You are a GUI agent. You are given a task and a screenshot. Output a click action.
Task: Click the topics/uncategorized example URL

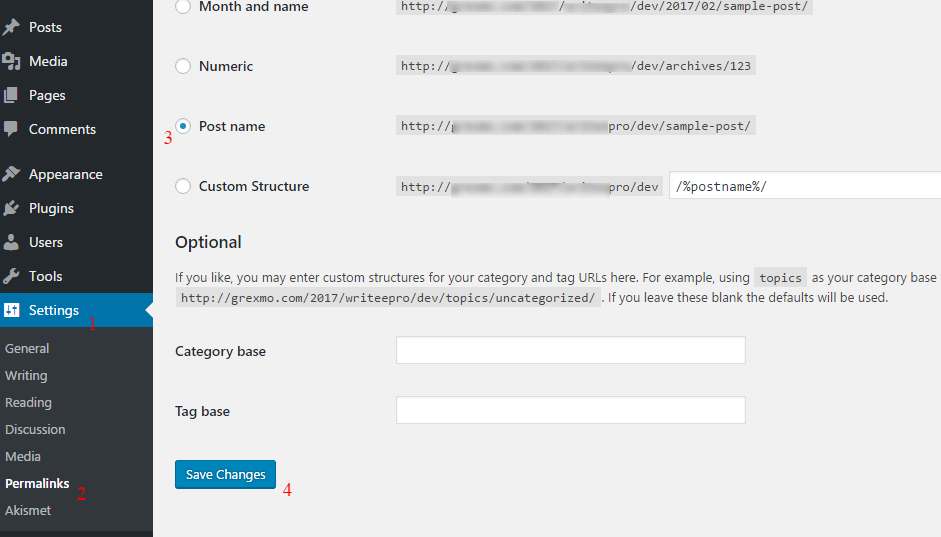tap(388, 298)
